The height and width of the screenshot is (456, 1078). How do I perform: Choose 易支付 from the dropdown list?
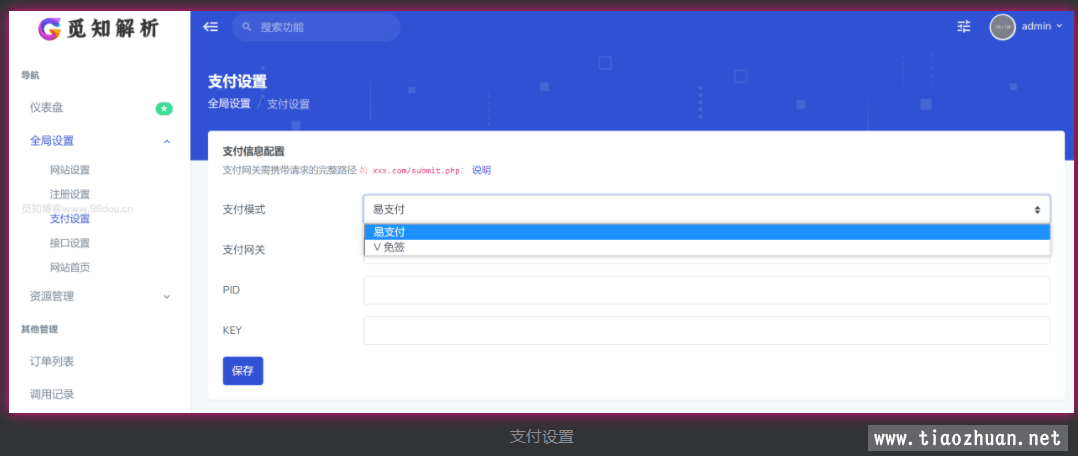pyautogui.click(x=706, y=232)
